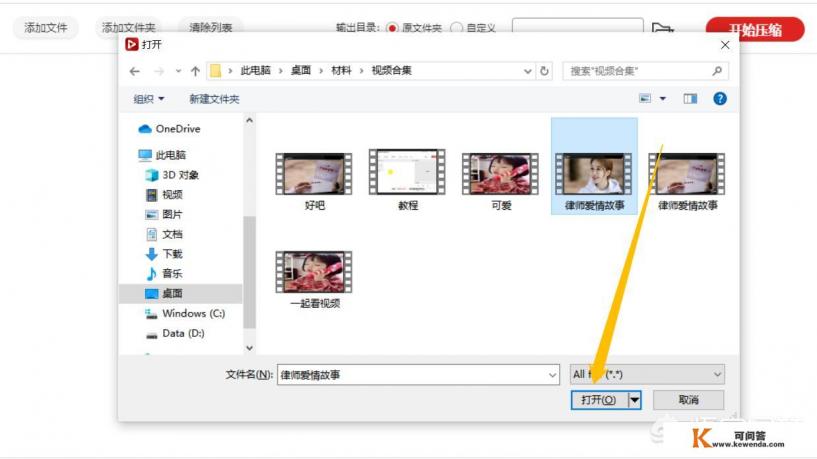Image resolution: width=817 pixels, height=459 pixels.
Task: Click the search magnifier icon
Action: [717, 70]
